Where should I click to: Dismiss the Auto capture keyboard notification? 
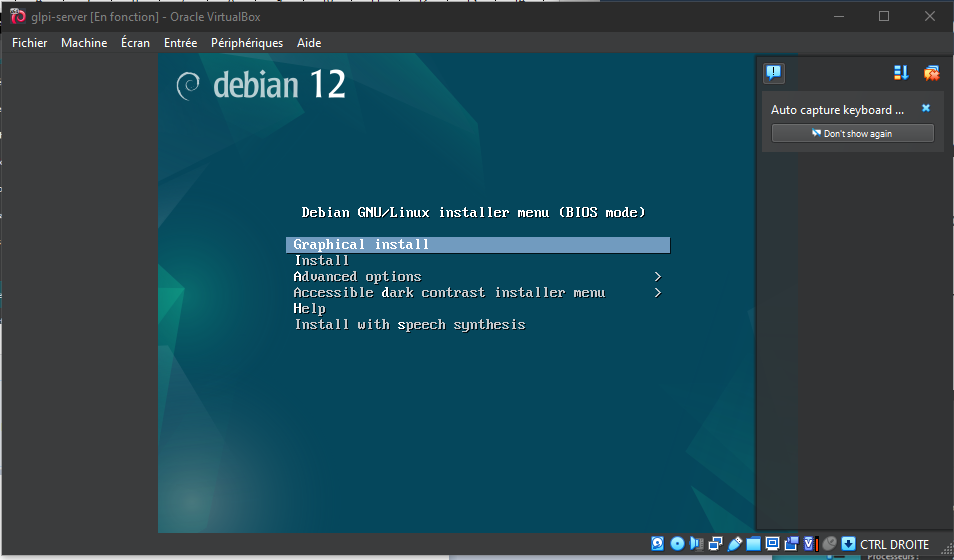(925, 108)
